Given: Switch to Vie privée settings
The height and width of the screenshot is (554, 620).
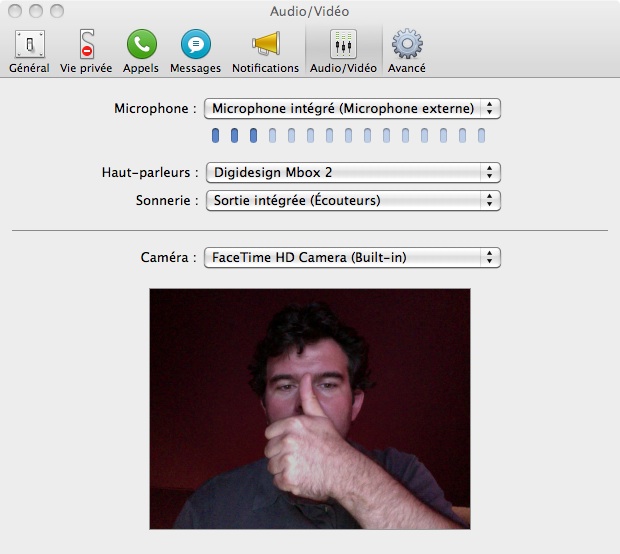Looking at the screenshot, I should click(86, 50).
